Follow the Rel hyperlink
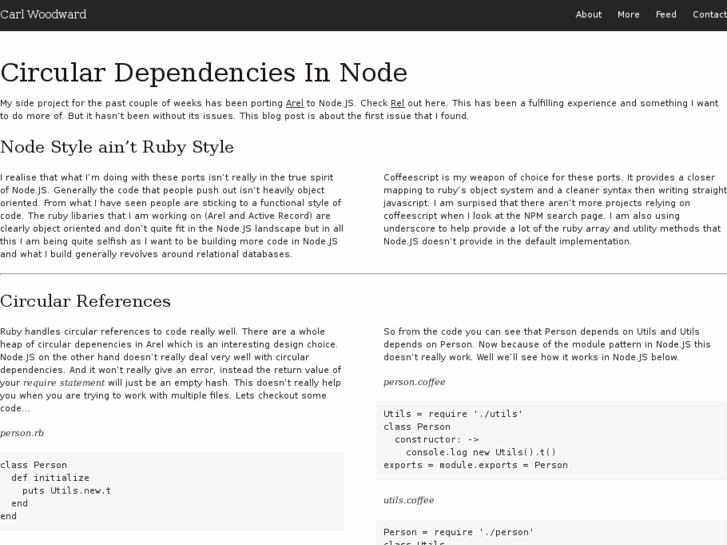Viewport: 727px width, 545px height. pyautogui.click(x=397, y=103)
